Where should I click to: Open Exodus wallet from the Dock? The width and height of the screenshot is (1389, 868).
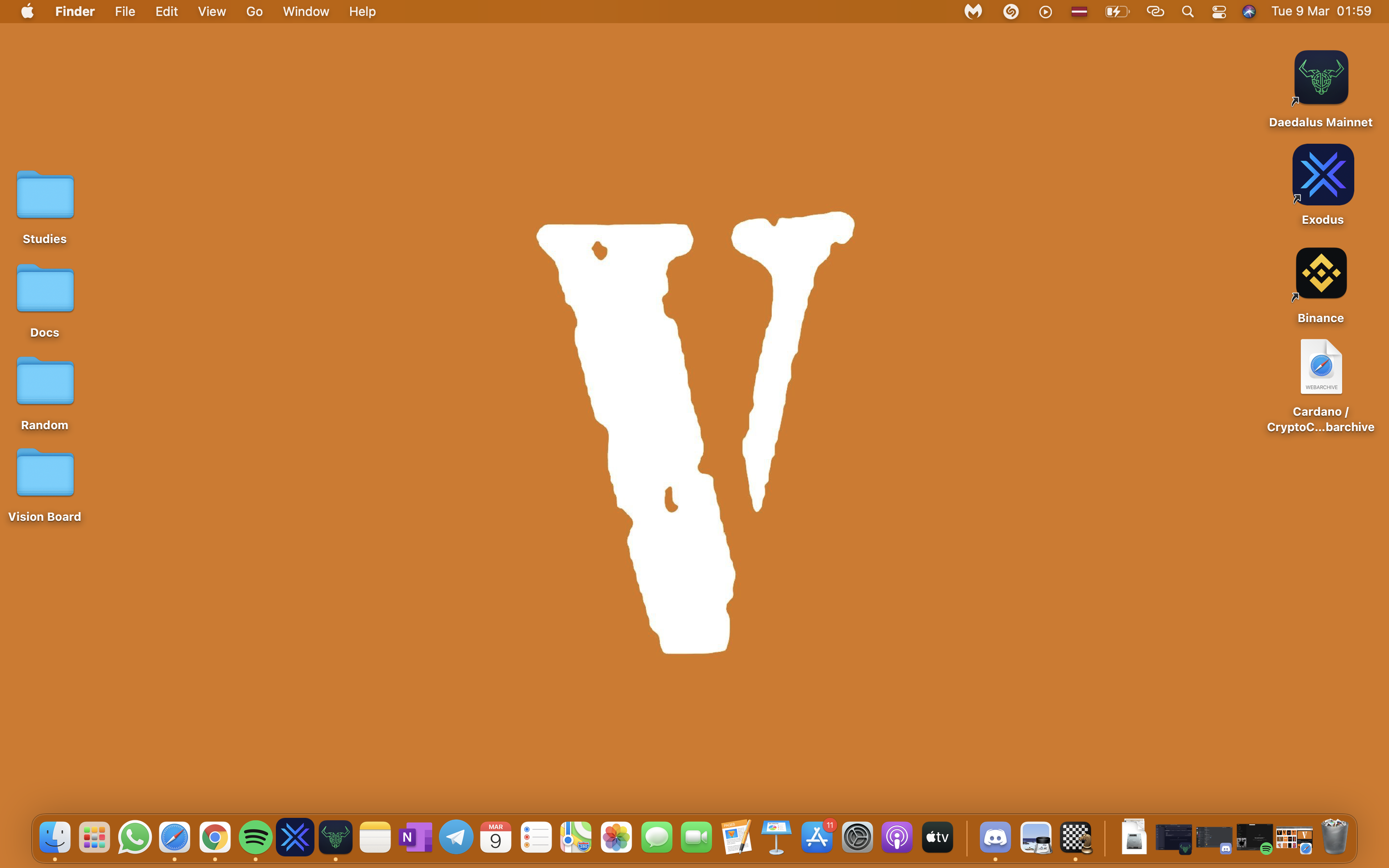[x=295, y=838]
